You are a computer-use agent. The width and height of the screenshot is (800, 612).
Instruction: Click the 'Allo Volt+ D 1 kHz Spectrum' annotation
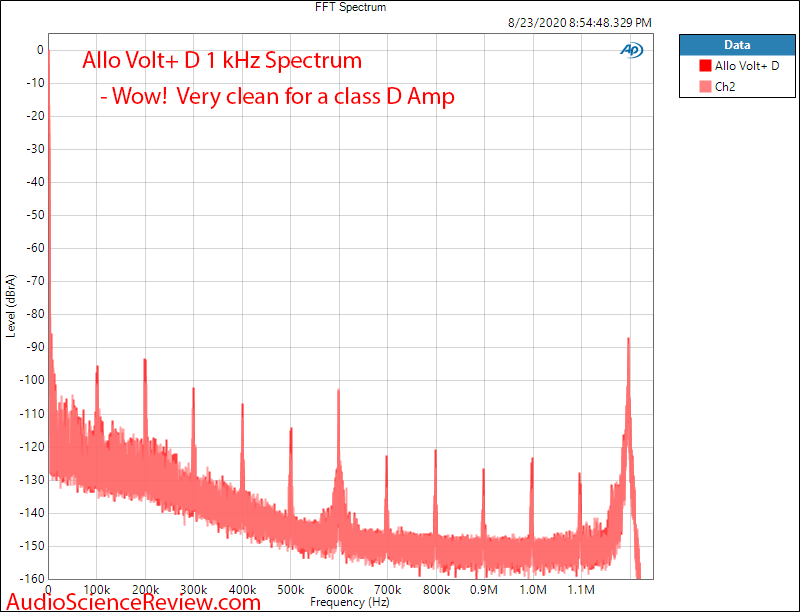click(222, 61)
